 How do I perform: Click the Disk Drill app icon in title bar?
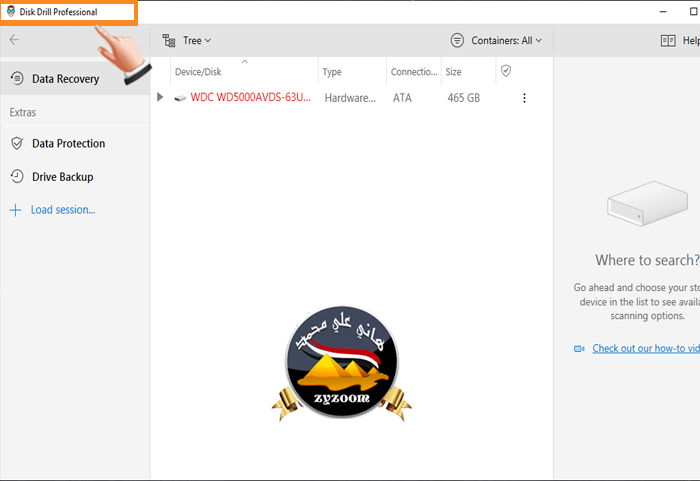[x=11, y=12]
